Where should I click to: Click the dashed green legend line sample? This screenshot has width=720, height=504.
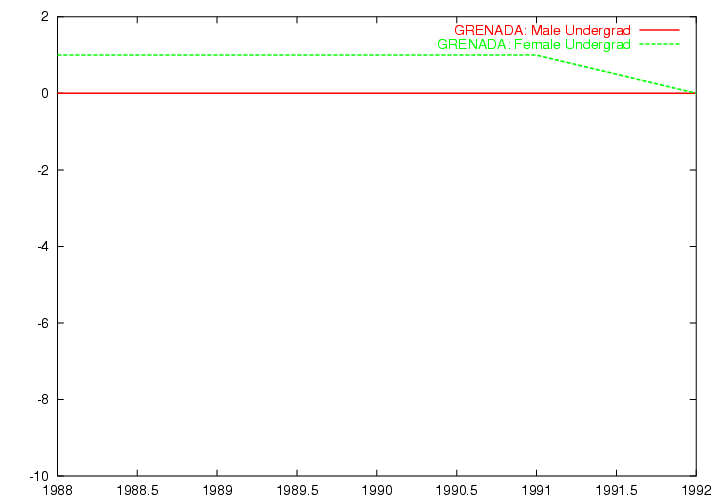point(659,44)
